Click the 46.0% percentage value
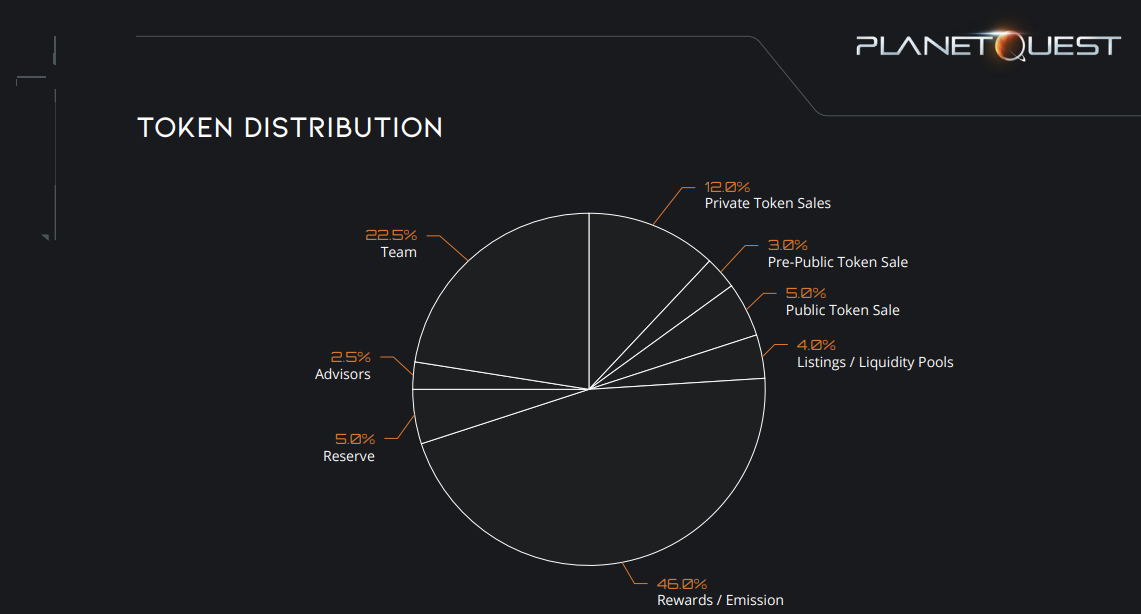 tap(681, 584)
